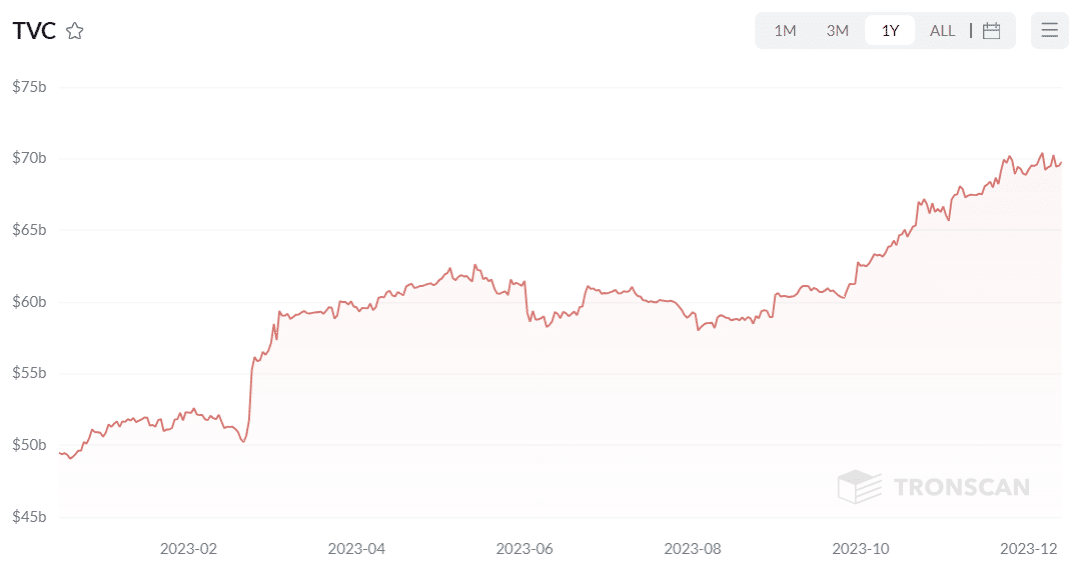Click the TRONSCAN watermark logo cube
Viewport: 1088px width, 578px height.
[859, 487]
